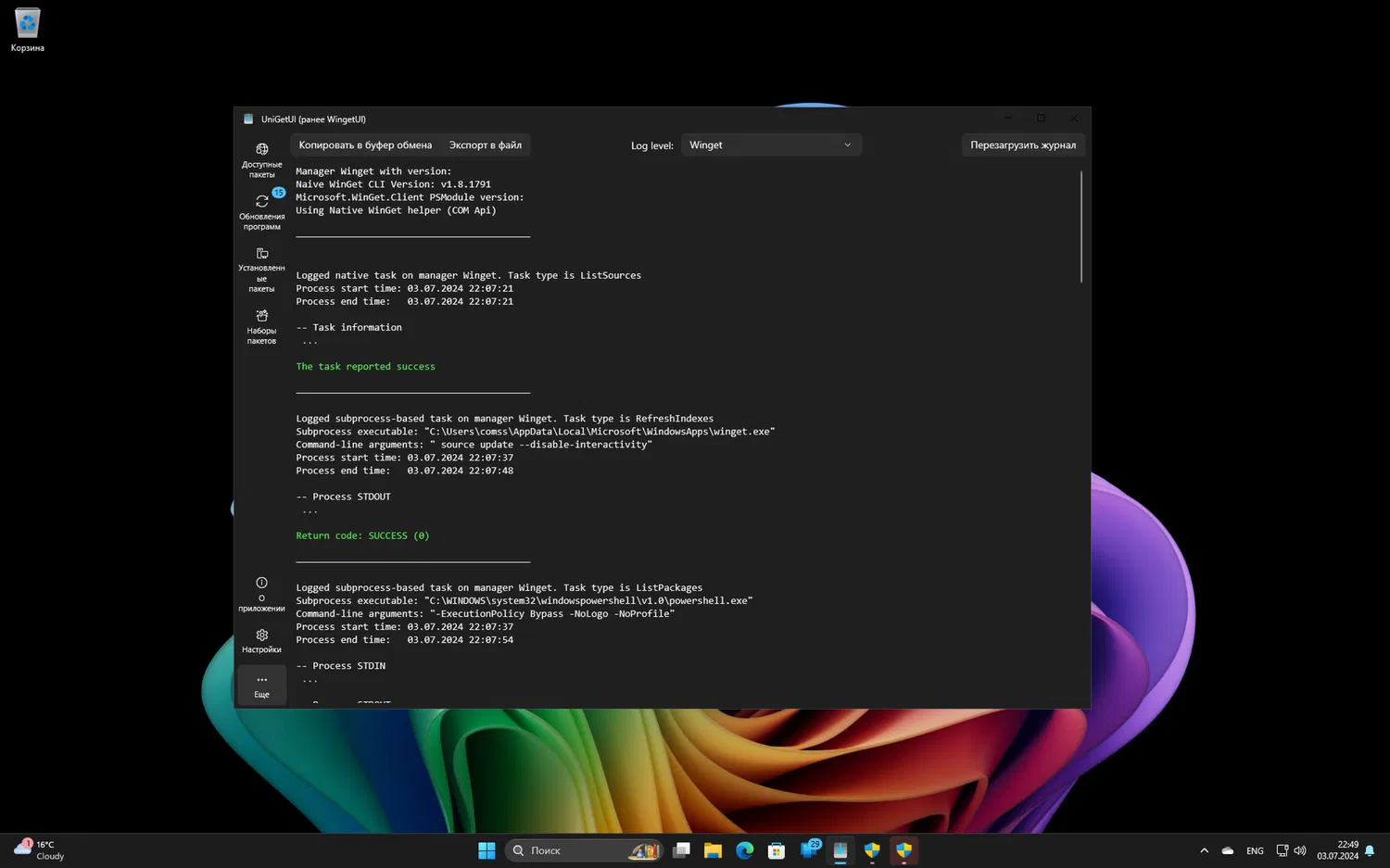Screen dimensions: 1390x868
Task: Click the 'source update --disable-interactivity' arguments line
Action: [474, 445]
